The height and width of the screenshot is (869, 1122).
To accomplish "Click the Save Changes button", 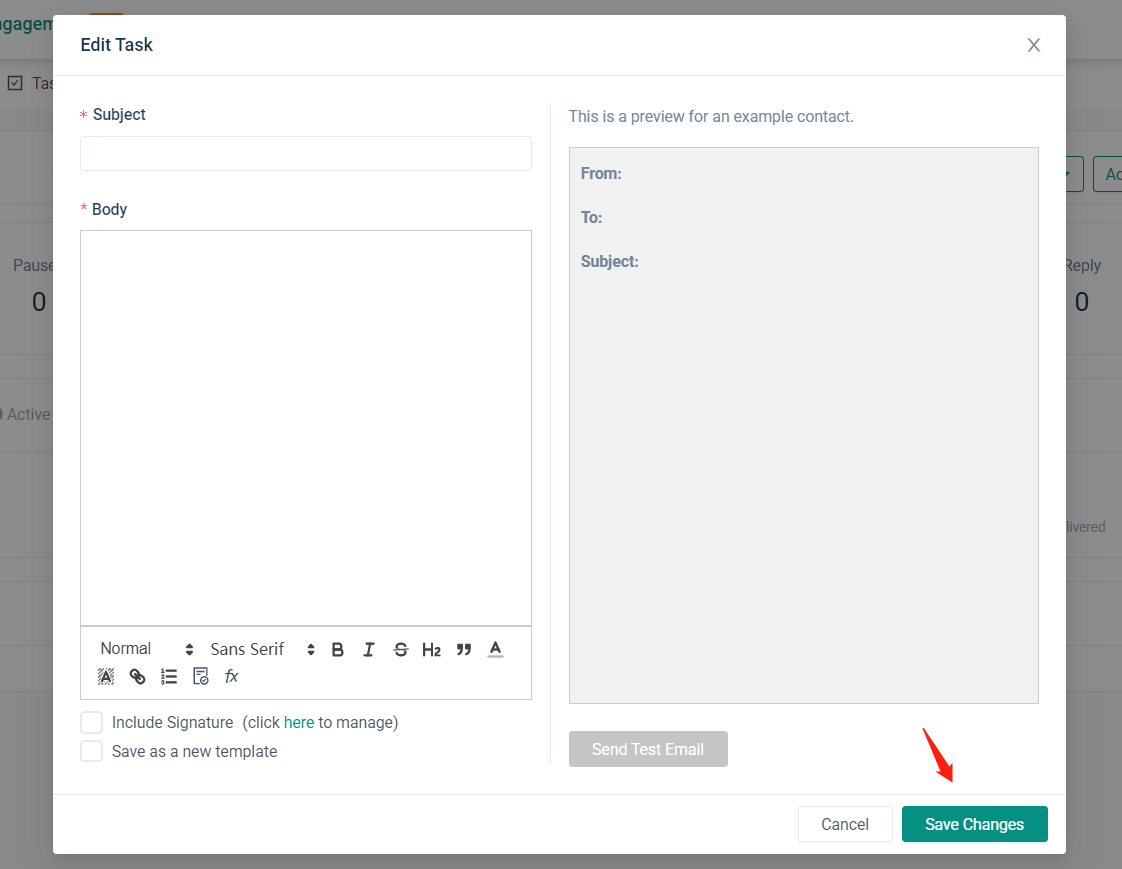I will [974, 824].
